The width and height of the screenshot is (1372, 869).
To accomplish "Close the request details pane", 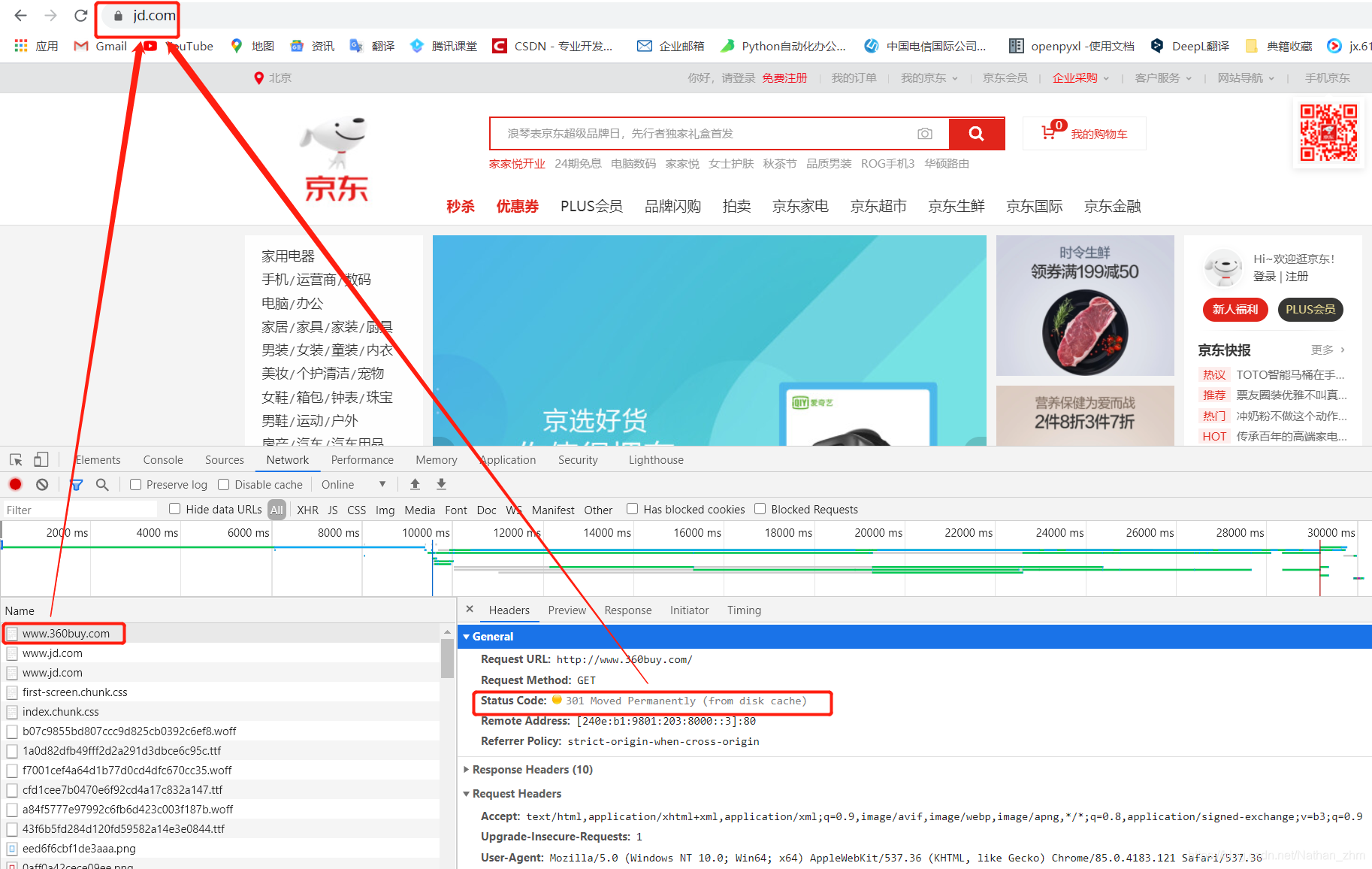I will [x=470, y=610].
